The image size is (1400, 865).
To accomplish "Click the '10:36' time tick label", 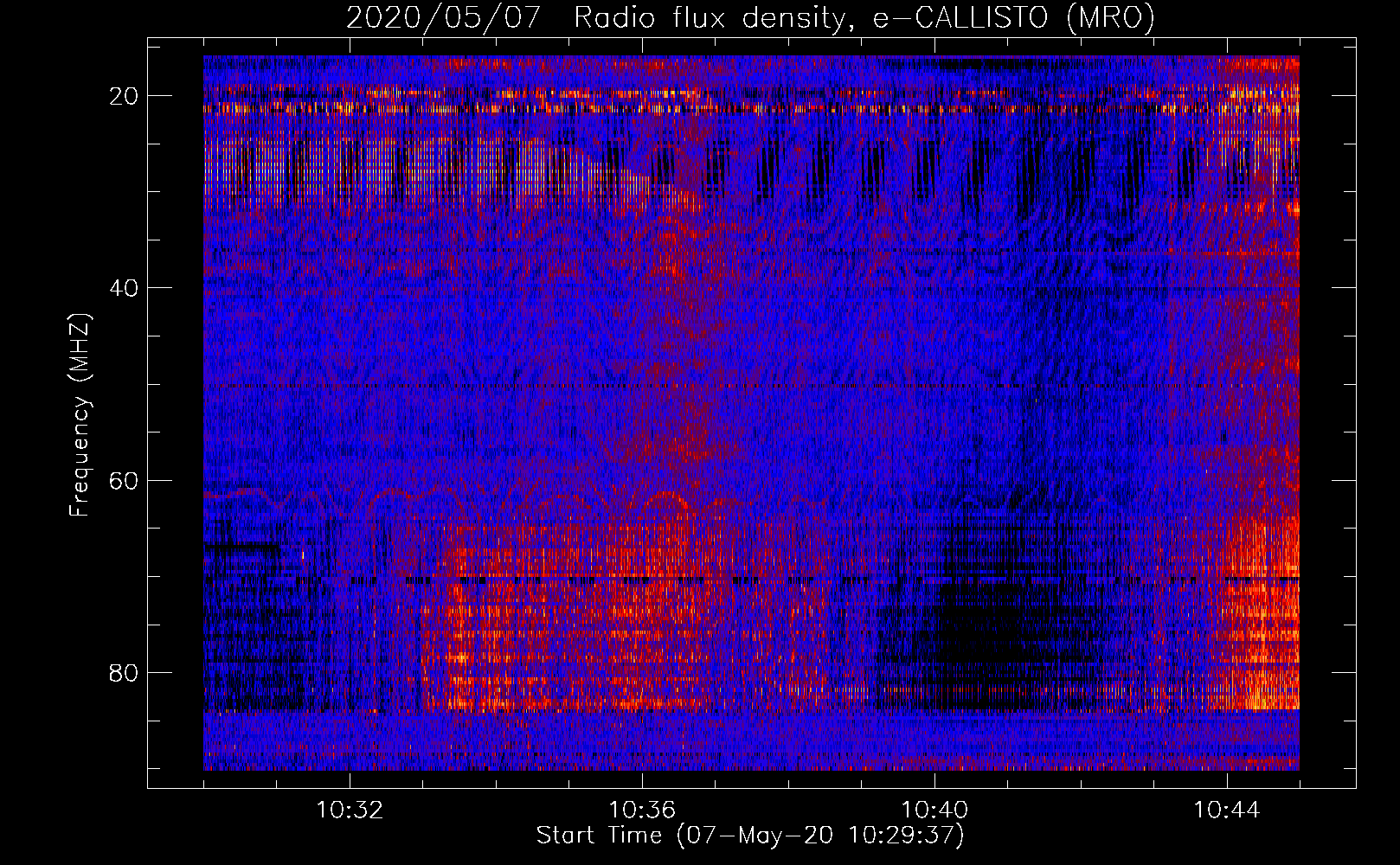I will pyautogui.click(x=642, y=811).
